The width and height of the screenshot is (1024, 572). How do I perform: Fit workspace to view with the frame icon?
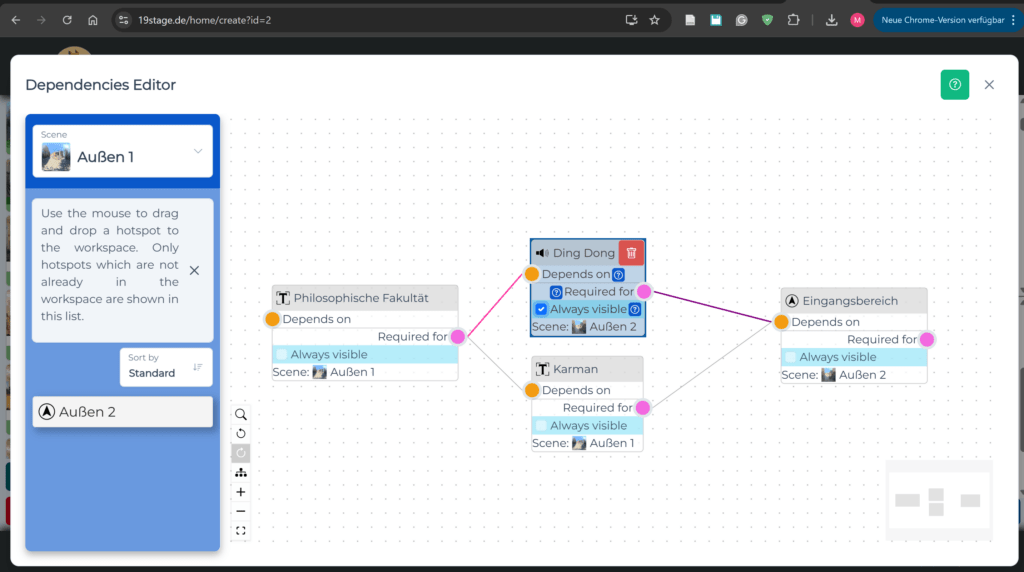pos(241,531)
